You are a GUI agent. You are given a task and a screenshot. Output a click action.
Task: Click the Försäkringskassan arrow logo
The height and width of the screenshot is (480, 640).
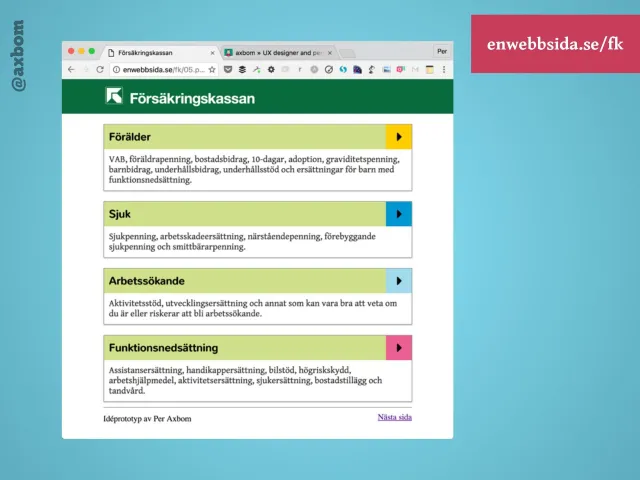coord(114,96)
